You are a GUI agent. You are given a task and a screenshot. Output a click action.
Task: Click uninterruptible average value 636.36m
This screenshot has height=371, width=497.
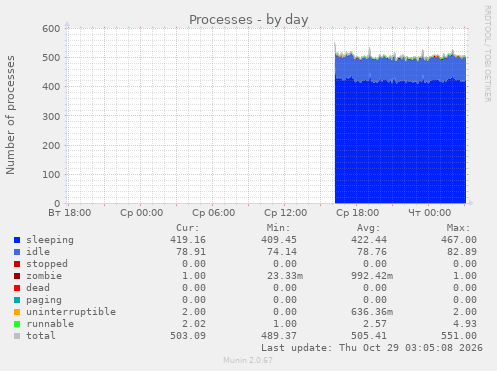[372, 312]
